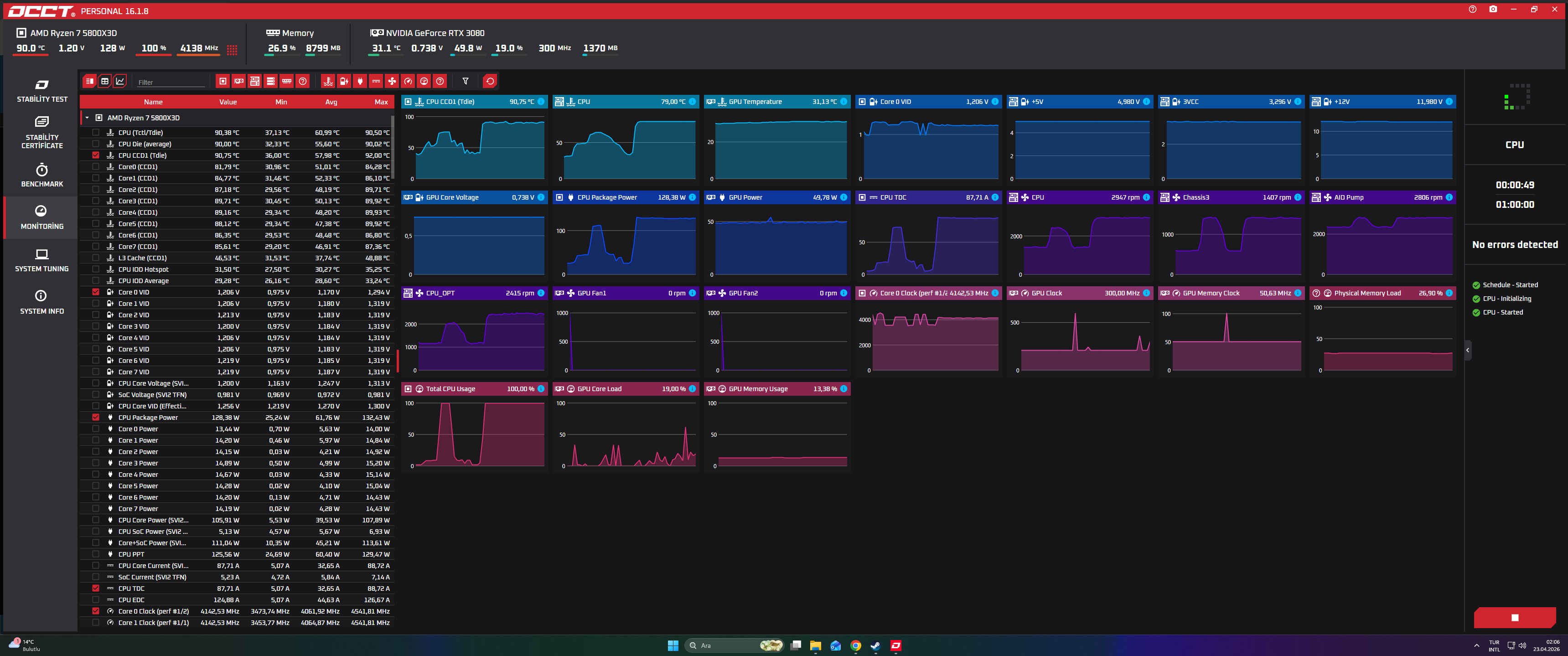
Task: Sort the table by the Avg column
Action: pyautogui.click(x=331, y=102)
